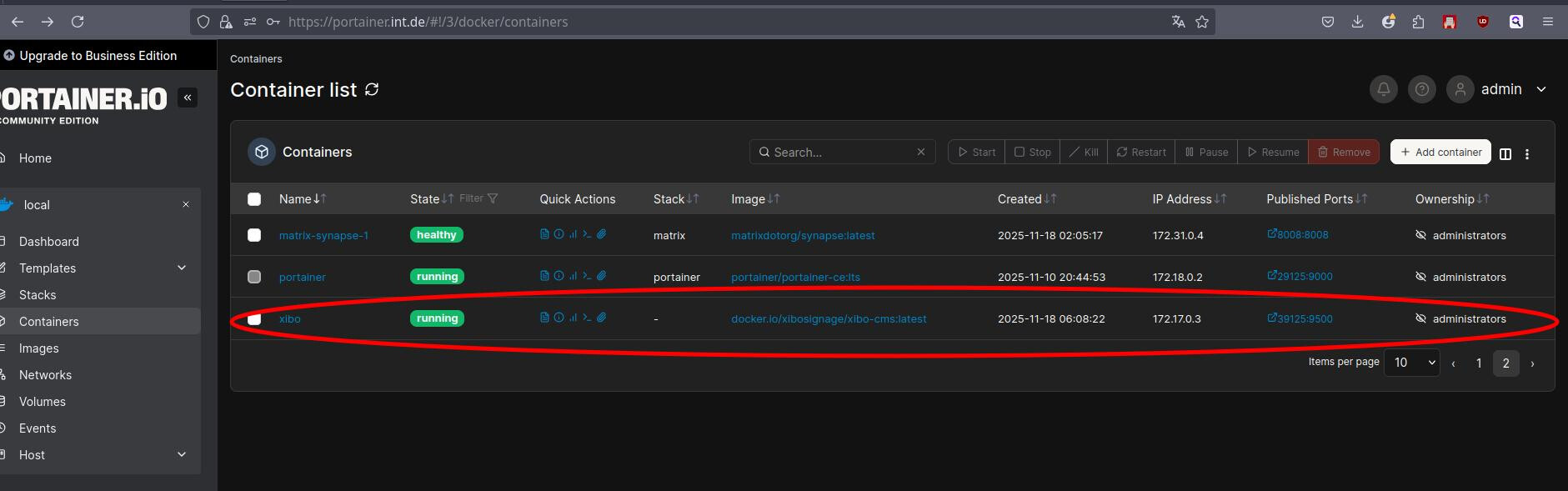Select all containers with header checkbox

[x=254, y=199]
